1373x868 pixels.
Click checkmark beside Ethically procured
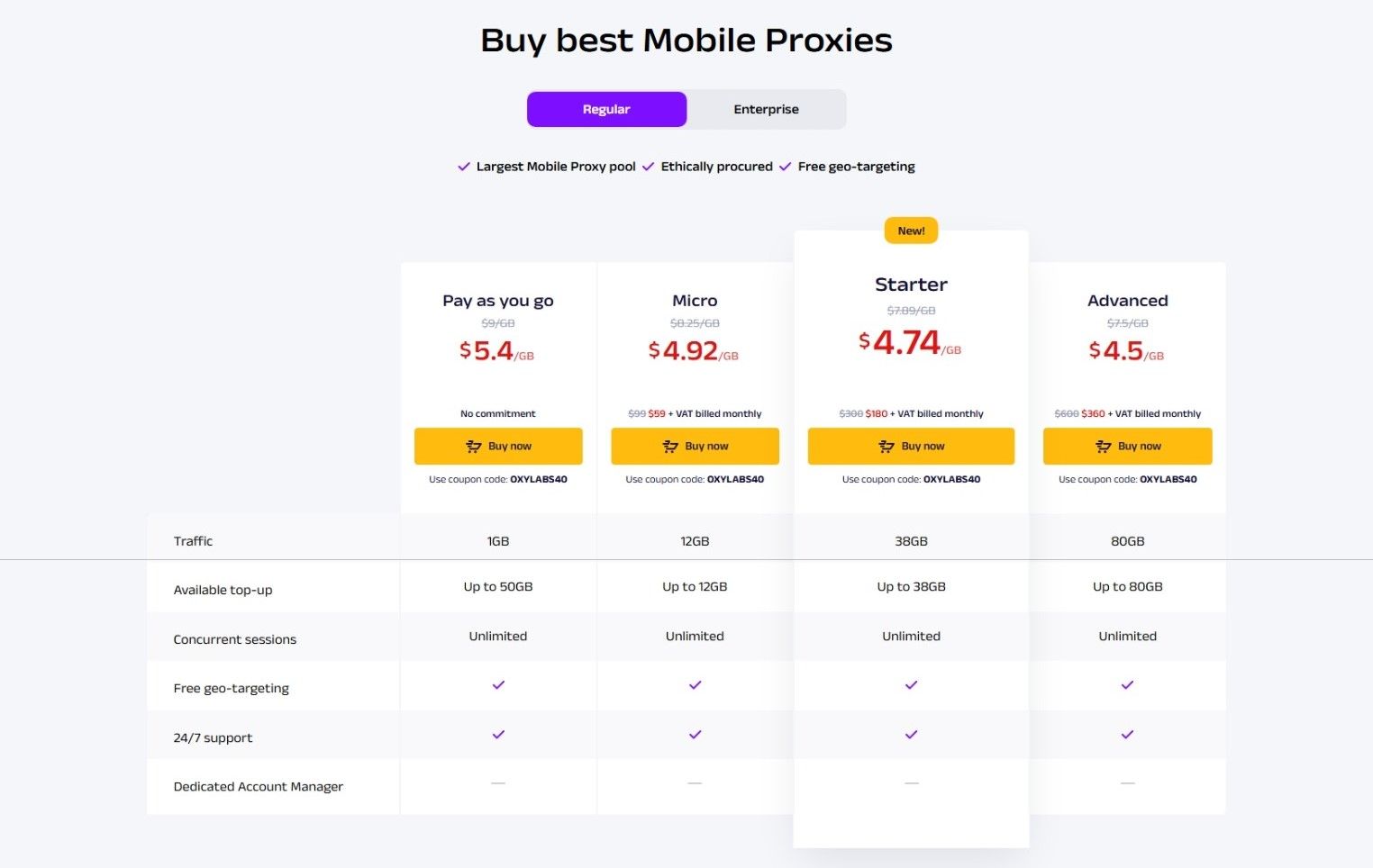coord(648,167)
